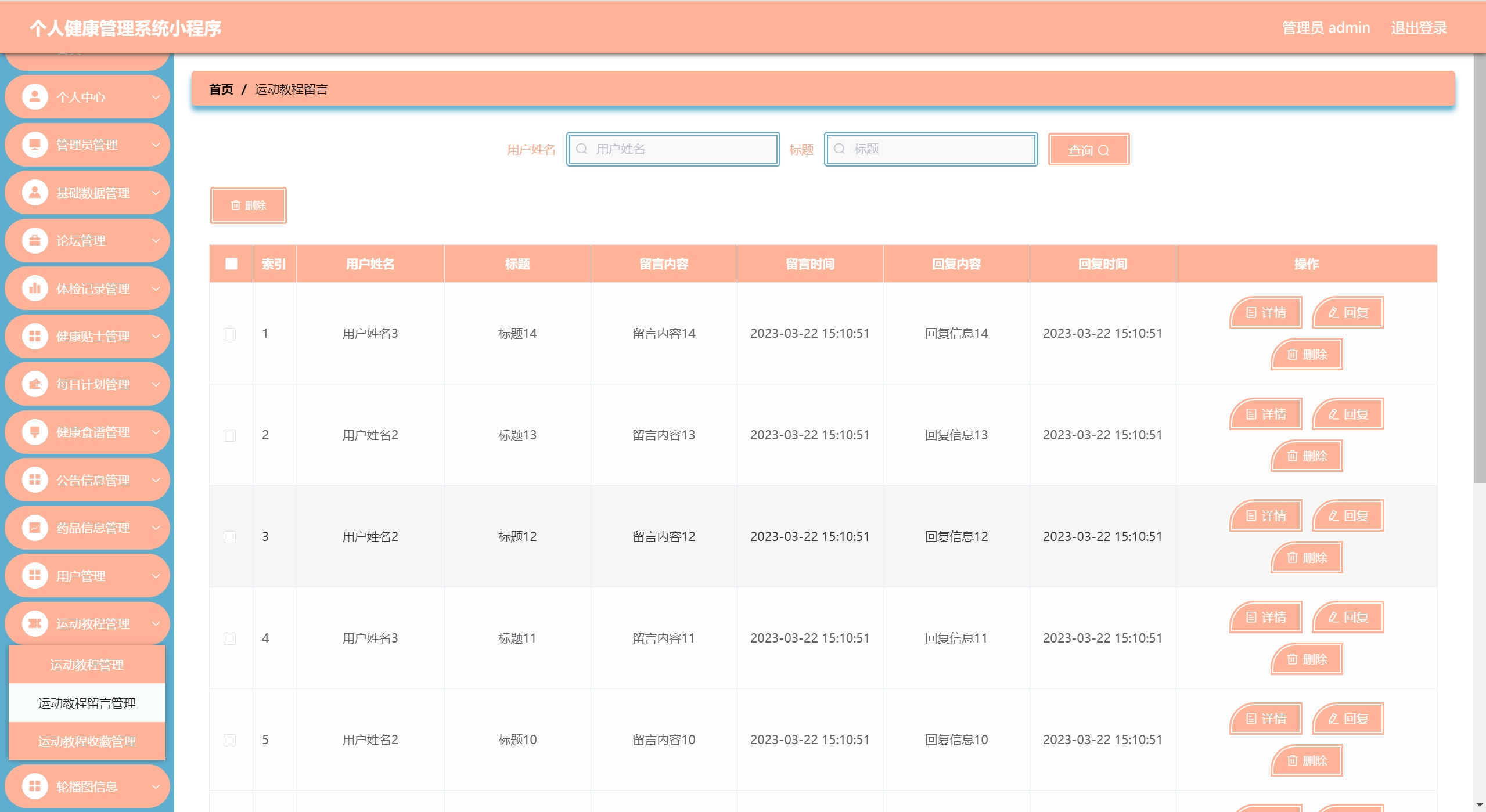Viewport: 1486px width, 812px height.
Task: Toggle the select-all checkbox in table header
Action: coord(231,264)
